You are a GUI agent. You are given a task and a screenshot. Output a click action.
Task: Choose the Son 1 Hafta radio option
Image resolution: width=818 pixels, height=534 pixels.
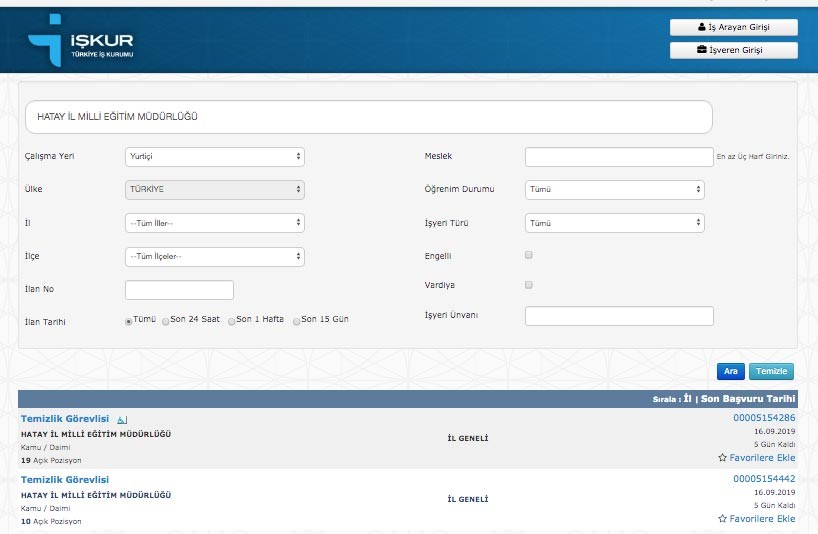pyautogui.click(x=232, y=321)
